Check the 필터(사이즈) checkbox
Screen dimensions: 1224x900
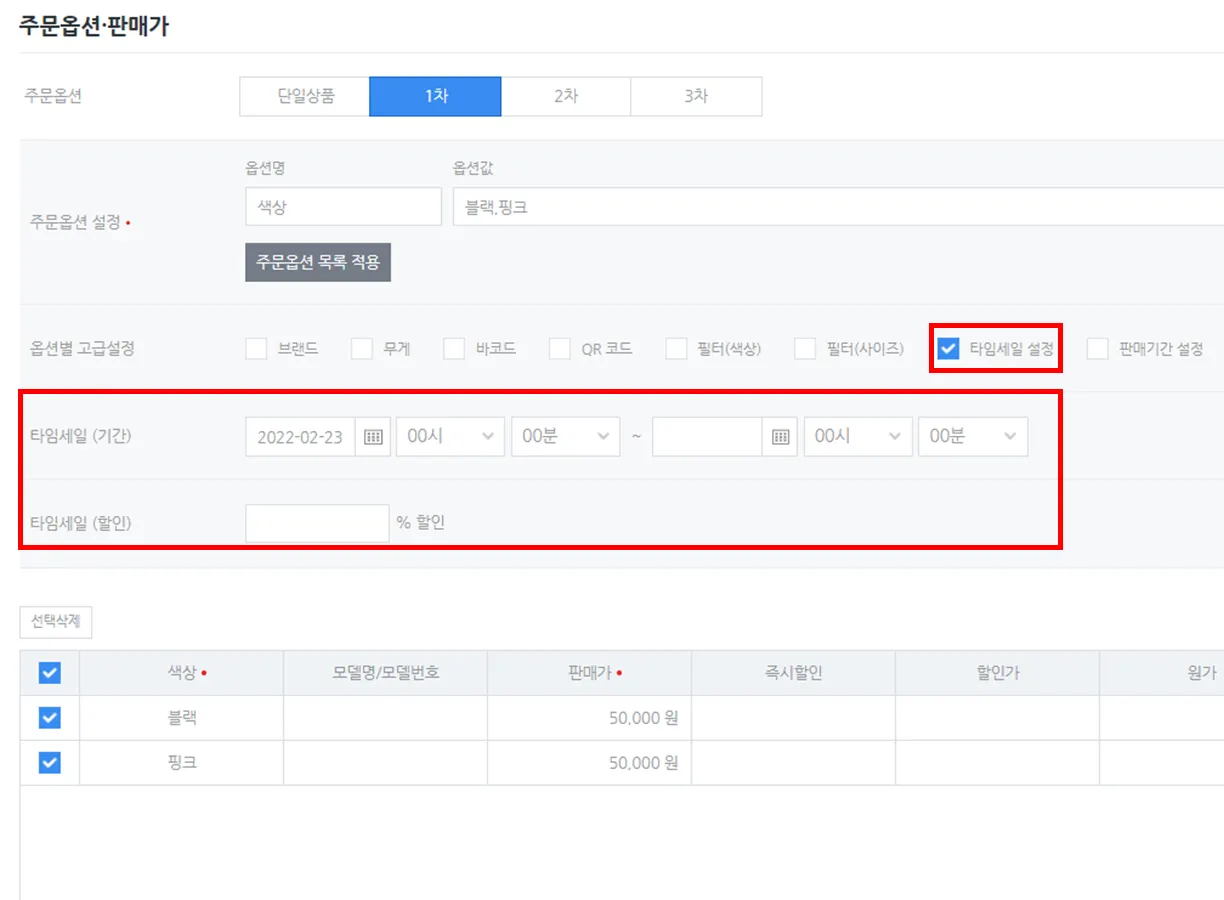coord(805,349)
